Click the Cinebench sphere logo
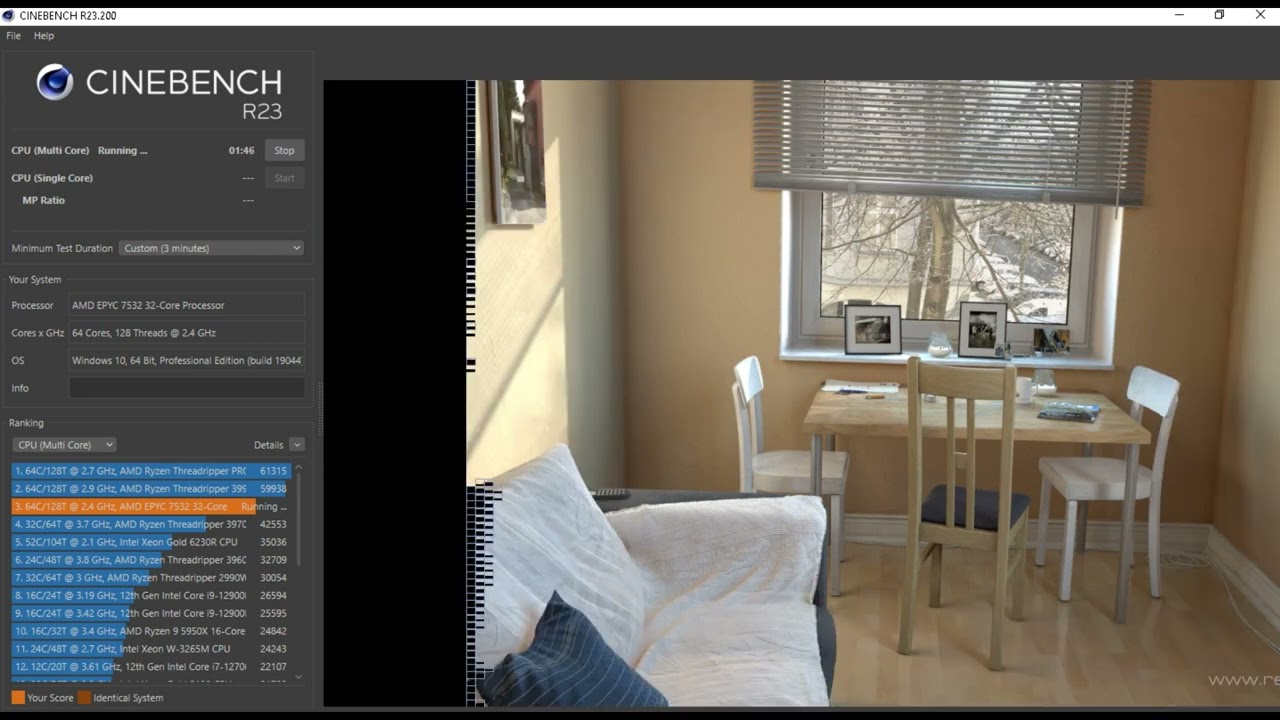 [54, 82]
